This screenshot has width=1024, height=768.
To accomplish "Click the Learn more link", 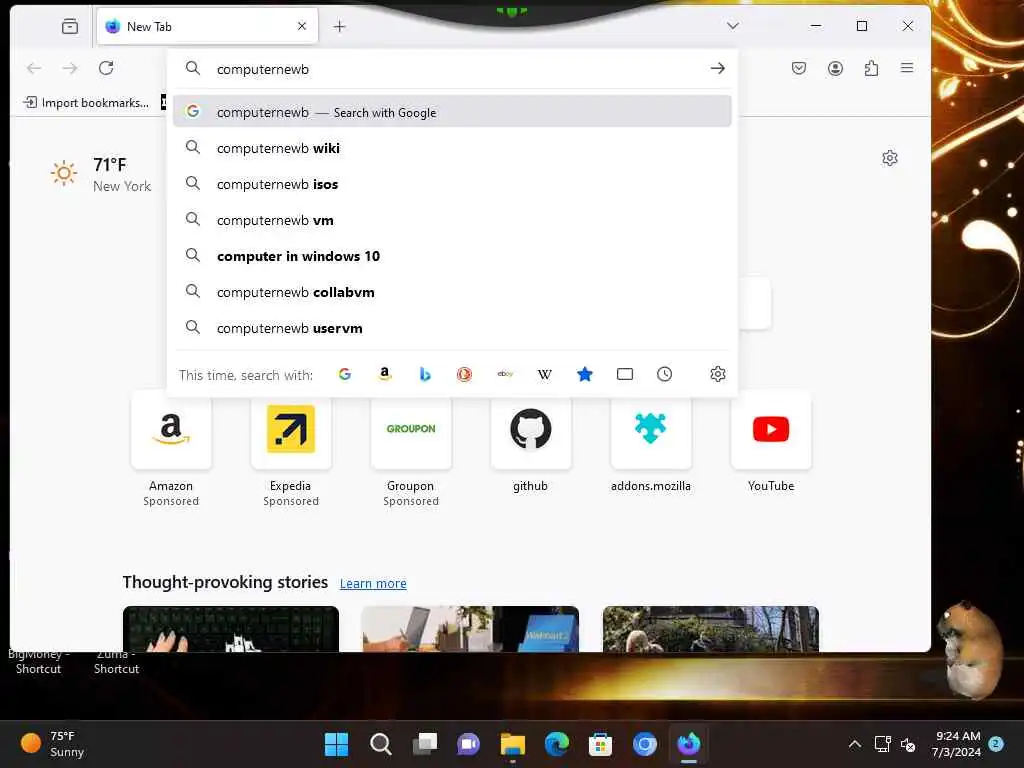I will [x=373, y=583].
